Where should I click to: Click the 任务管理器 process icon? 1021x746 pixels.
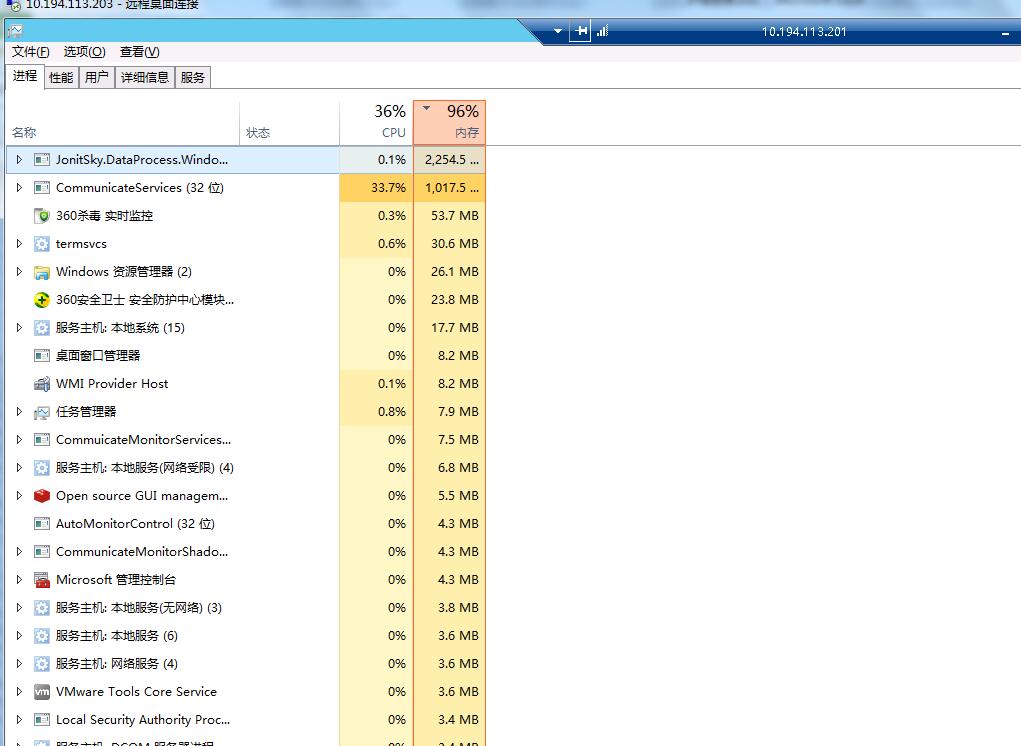[42, 412]
